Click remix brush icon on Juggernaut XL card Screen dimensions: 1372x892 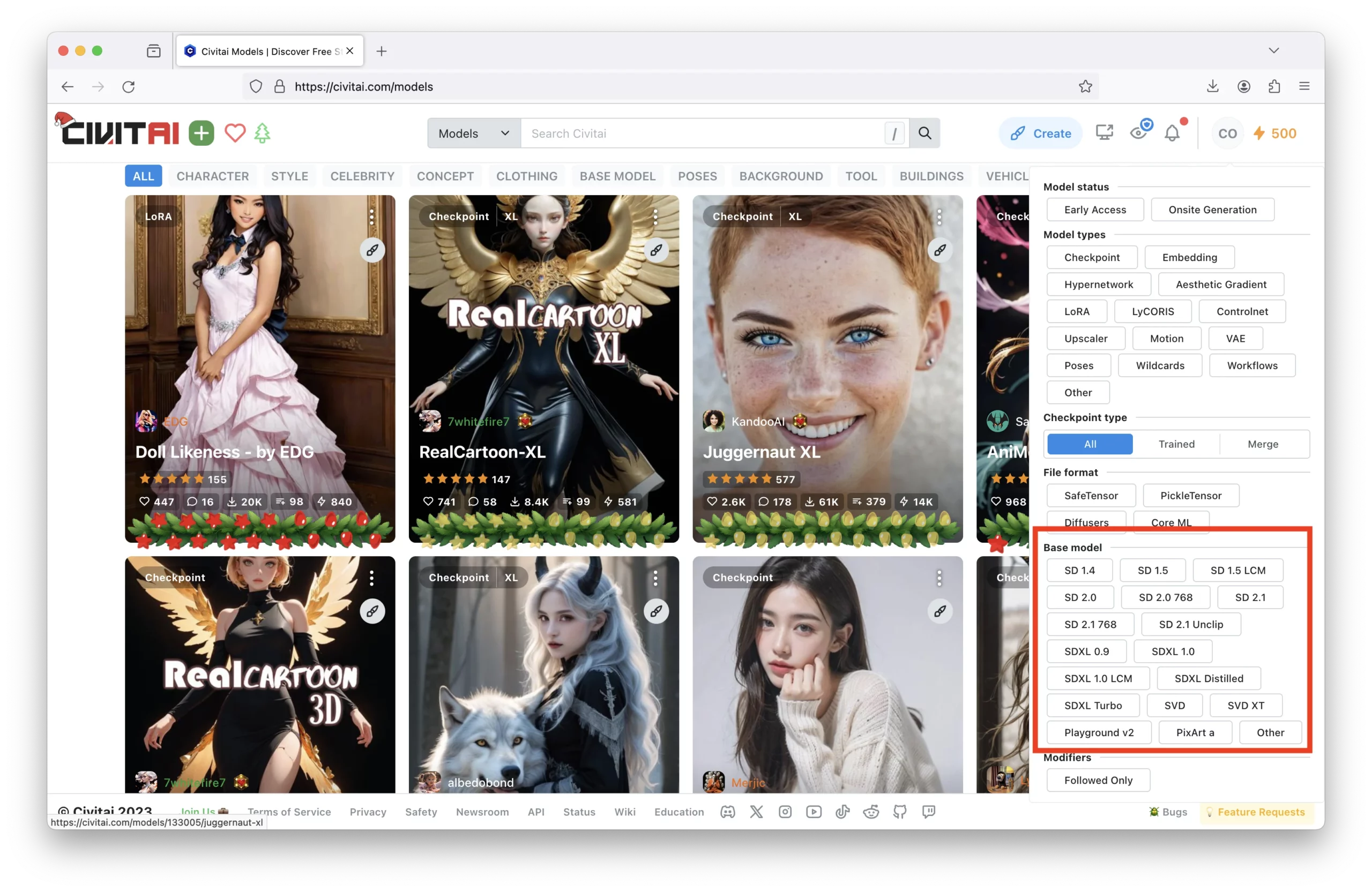click(x=939, y=250)
